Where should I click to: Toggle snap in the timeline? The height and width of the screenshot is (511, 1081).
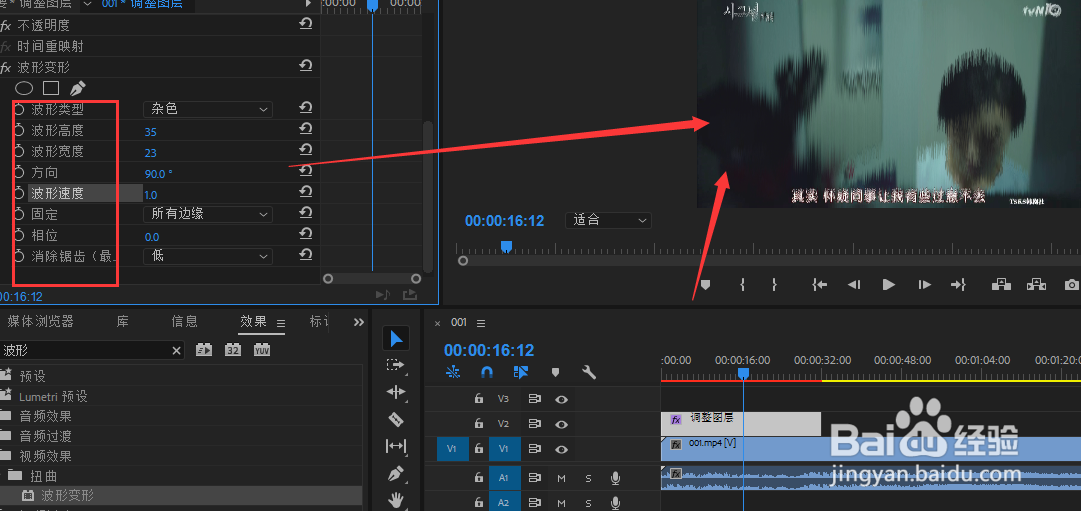click(486, 372)
